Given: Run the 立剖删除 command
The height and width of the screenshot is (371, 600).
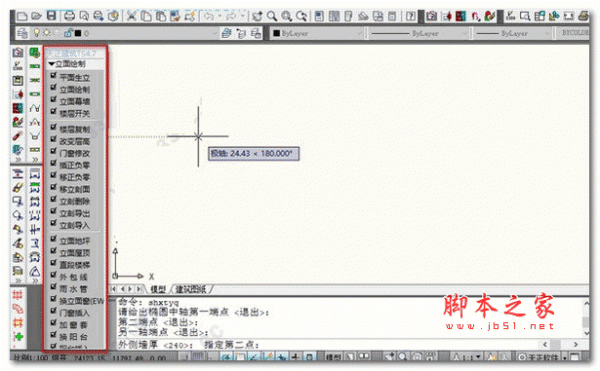Looking at the screenshot, I should pos(75,201).
